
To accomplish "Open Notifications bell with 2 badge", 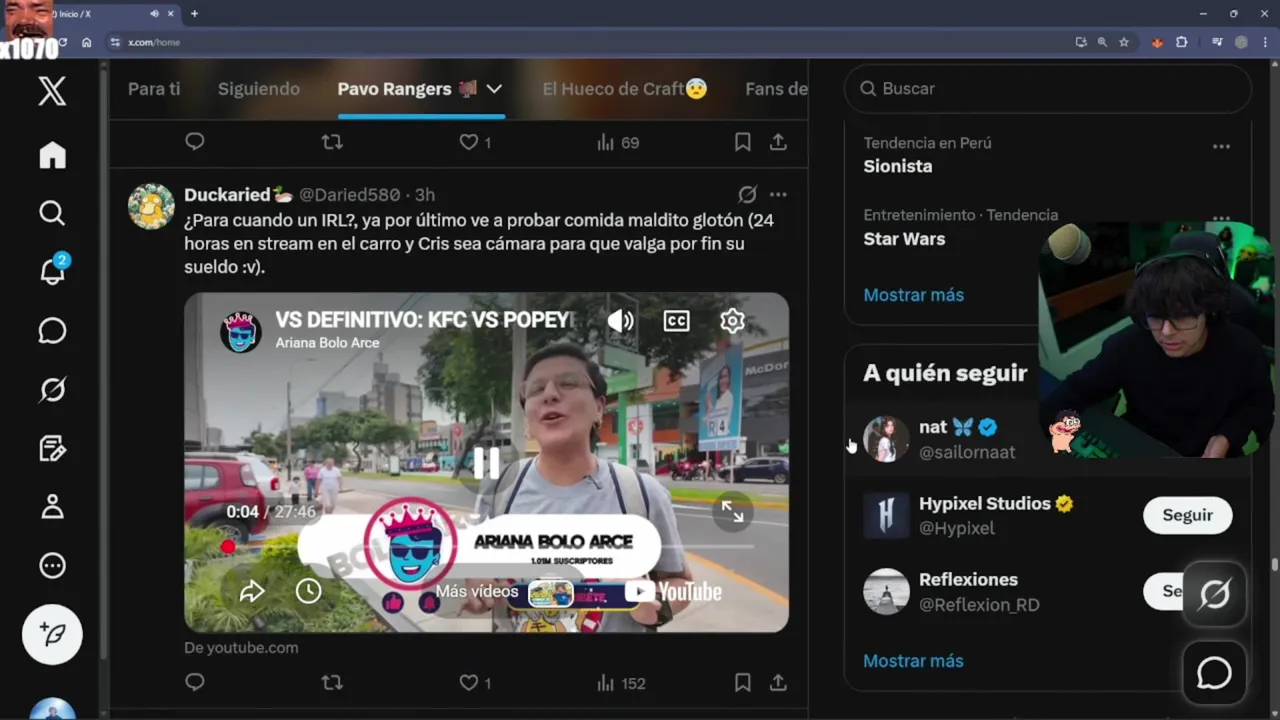I will 52,270.
